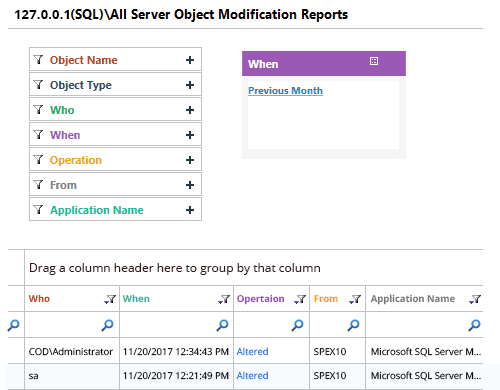The width and height of the screenshot is (500, 390).
Task: Open Altered link in COD\Administrator row
Action: 252,352
